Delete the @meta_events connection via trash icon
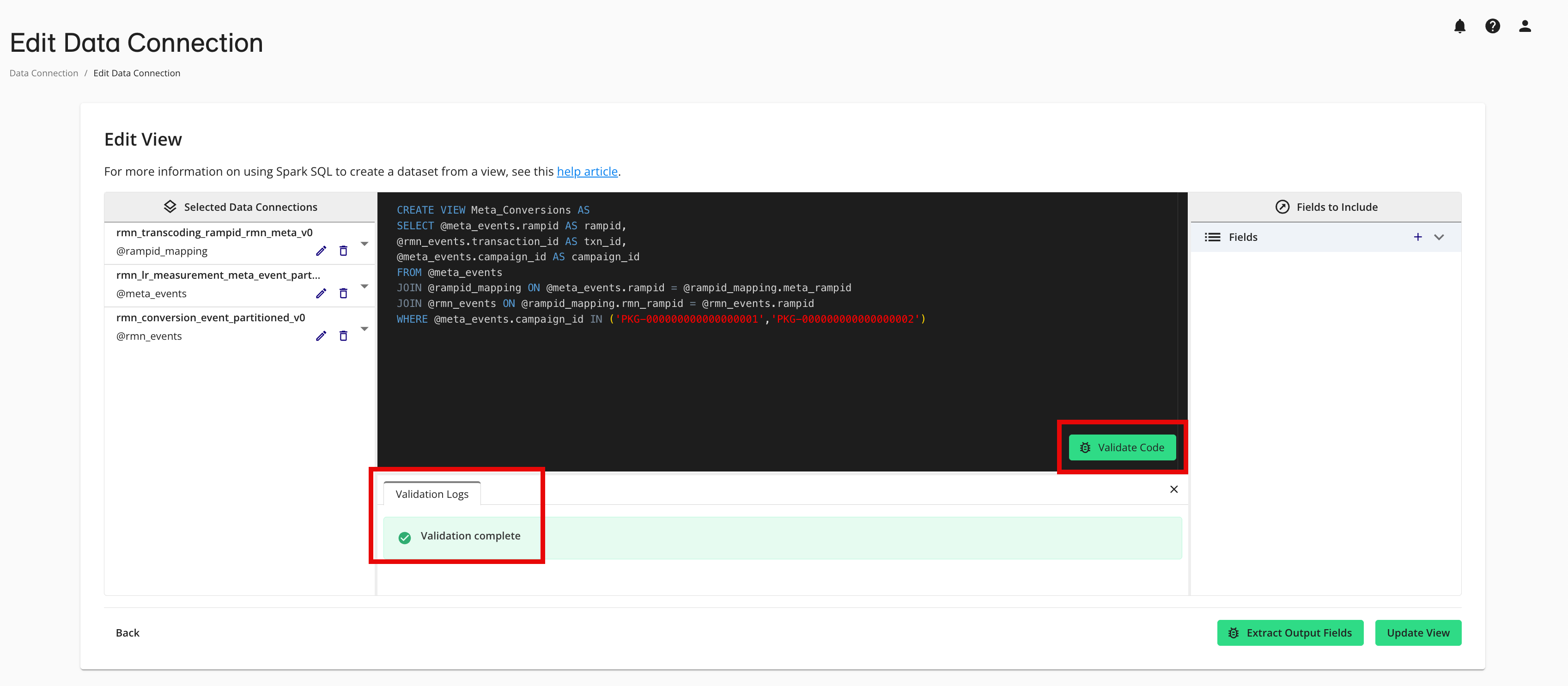Screen dimensions: 1568x686 tap(343, 293)
